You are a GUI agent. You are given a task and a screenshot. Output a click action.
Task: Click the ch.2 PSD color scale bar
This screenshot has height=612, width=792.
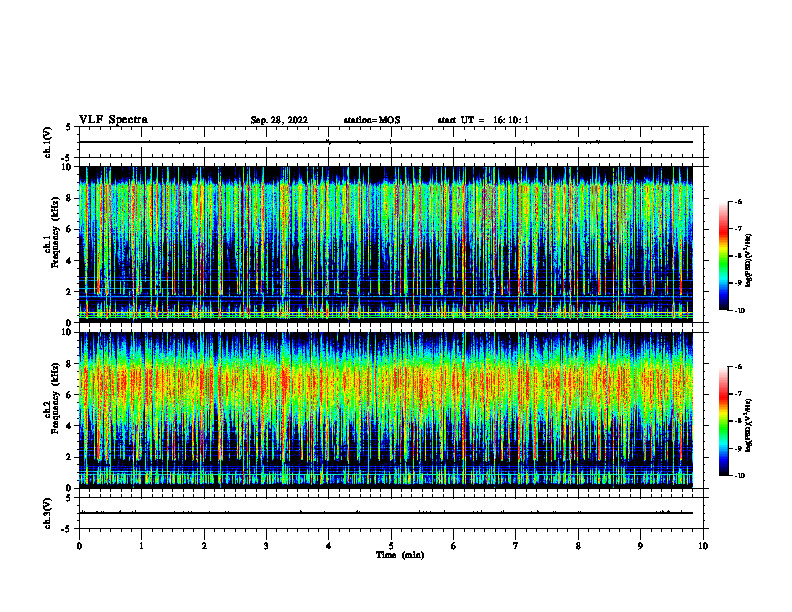click(723, 421)
